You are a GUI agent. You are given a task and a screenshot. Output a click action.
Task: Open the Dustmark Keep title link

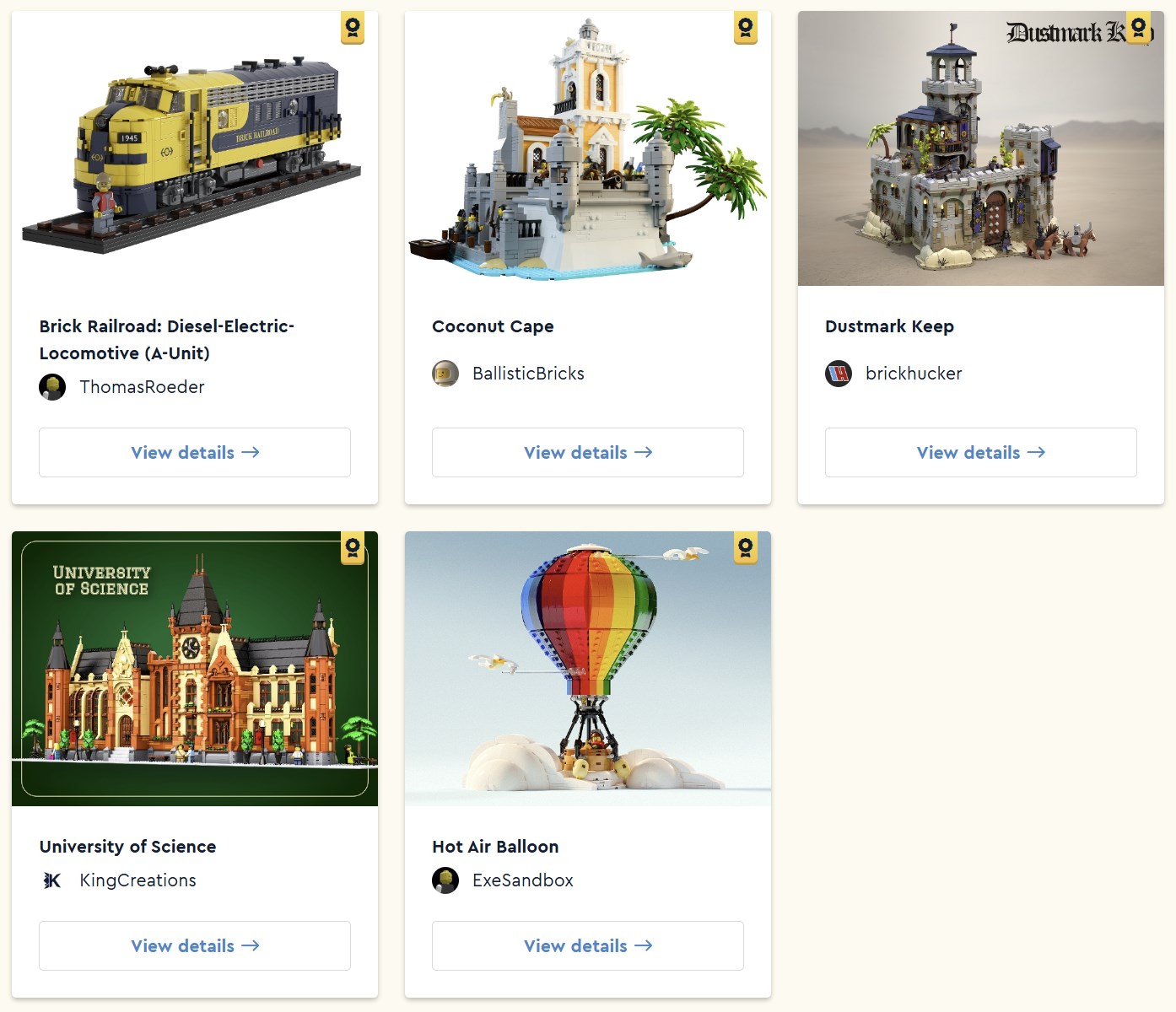(x=889, y=326)
